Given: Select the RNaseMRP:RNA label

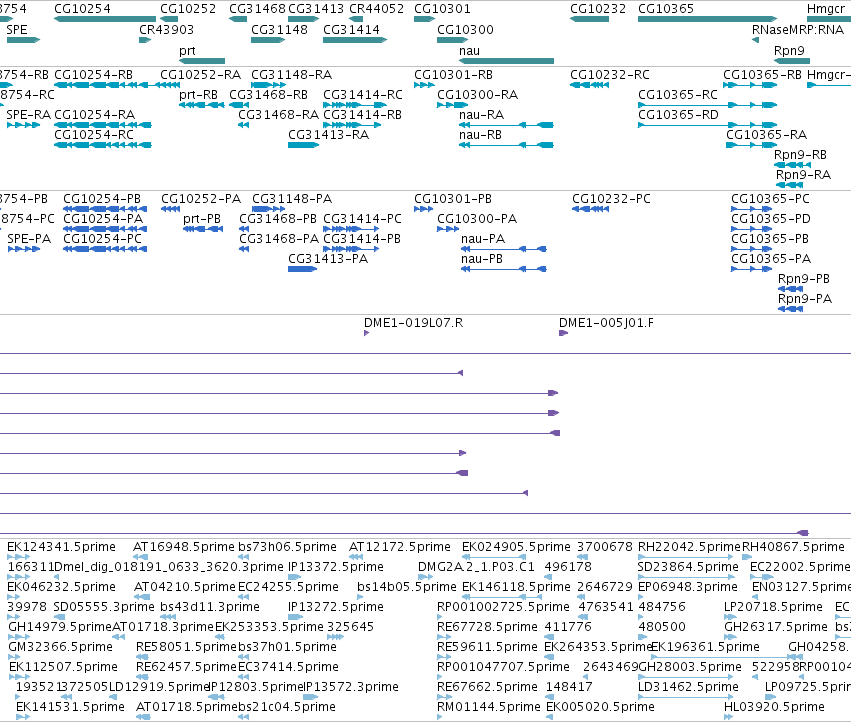Looking at the screenshot, I should click(x=798, y=29).
